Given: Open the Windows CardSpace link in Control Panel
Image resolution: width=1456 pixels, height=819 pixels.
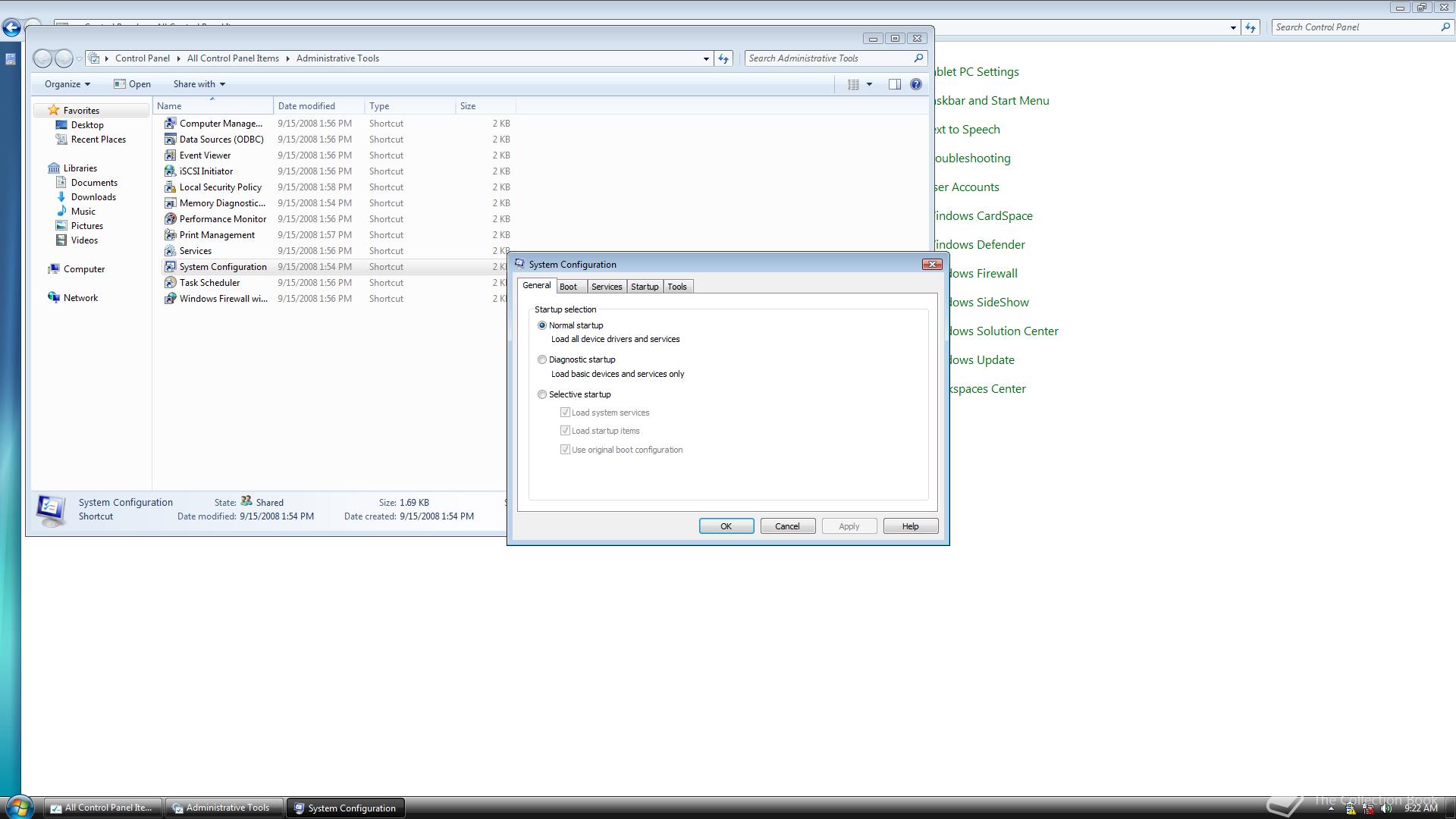Looking at the screenshot, I should (x=984, y=216).
